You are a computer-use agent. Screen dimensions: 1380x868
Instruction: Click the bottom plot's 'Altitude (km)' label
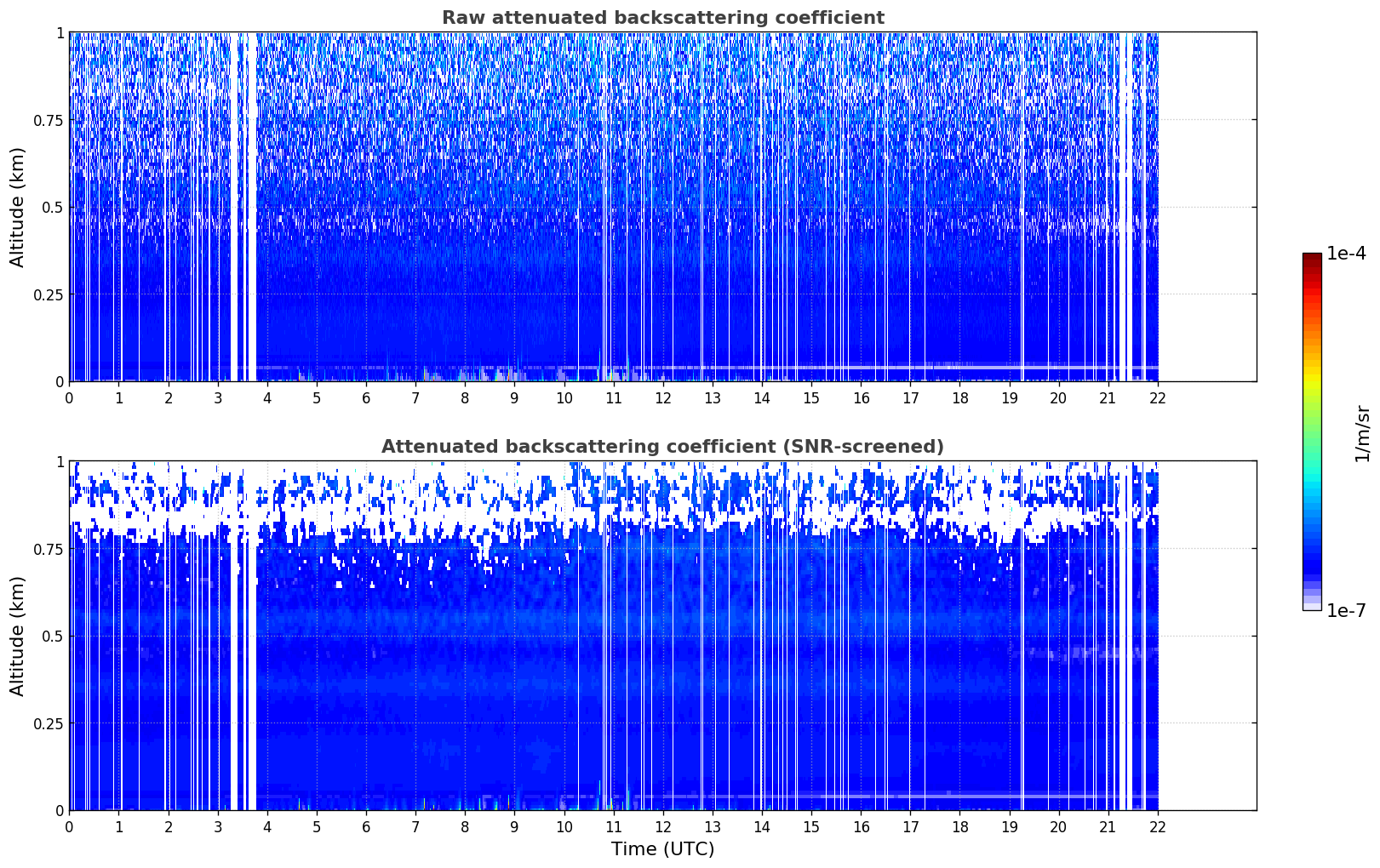tap(18, 636)
